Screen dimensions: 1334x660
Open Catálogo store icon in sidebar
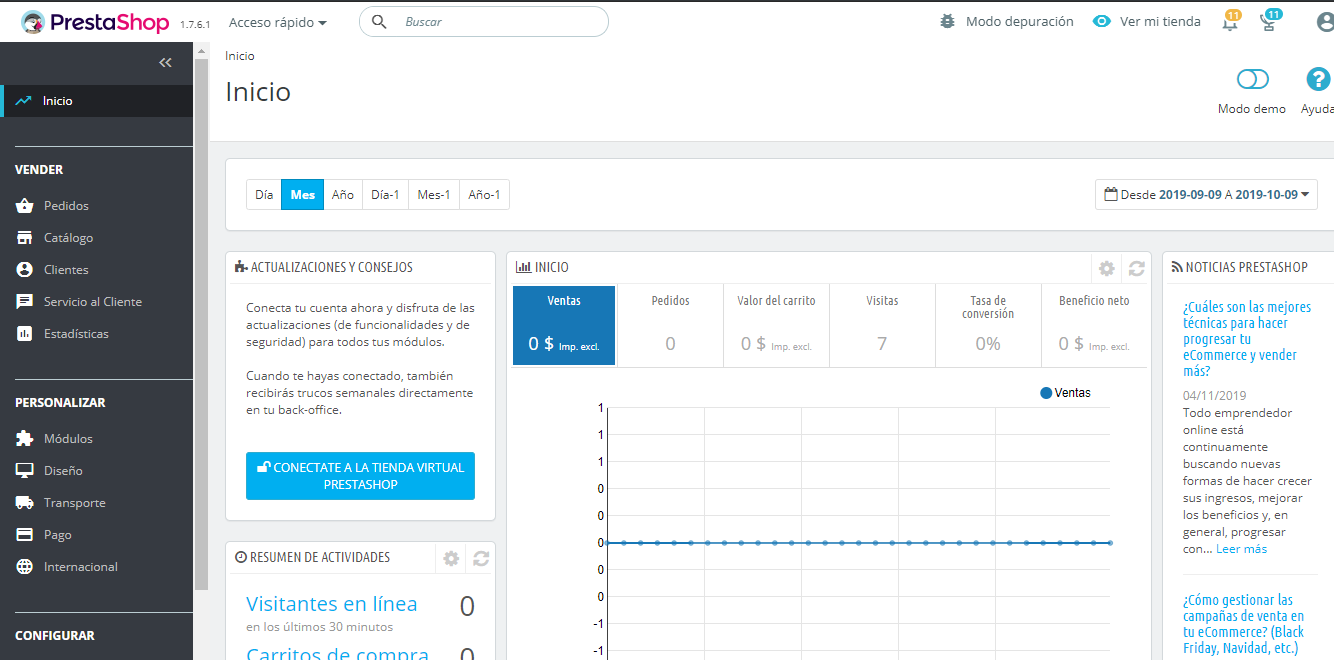pyautogui.click(x=25, y=238)
